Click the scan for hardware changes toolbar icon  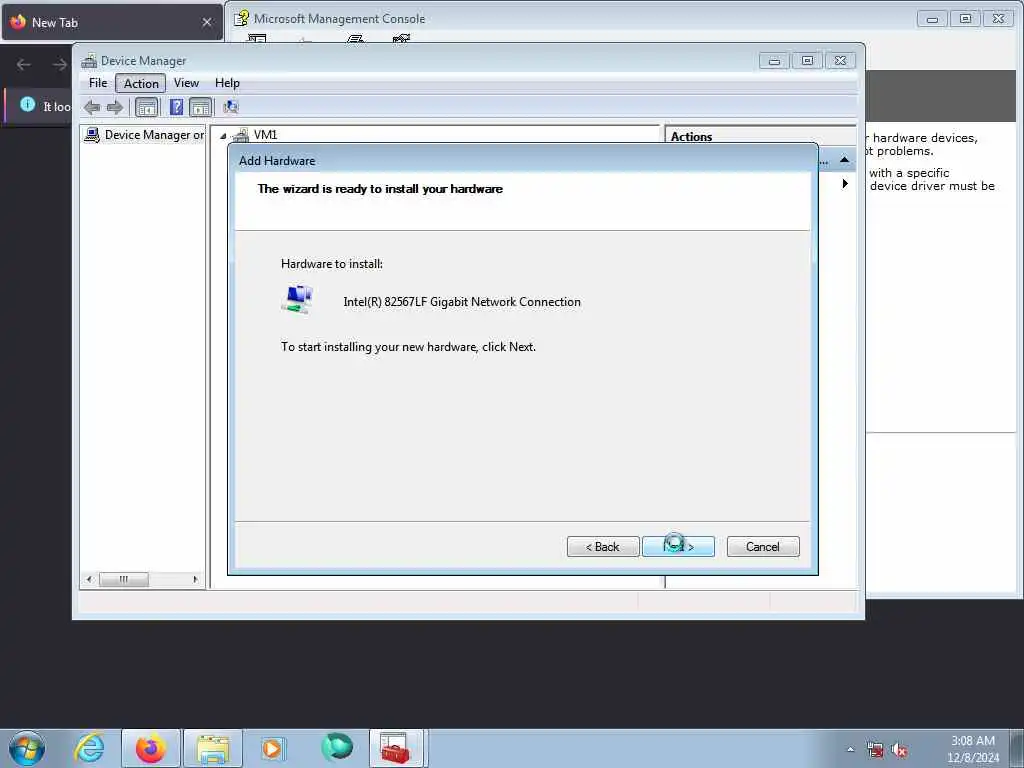(231, 107)
